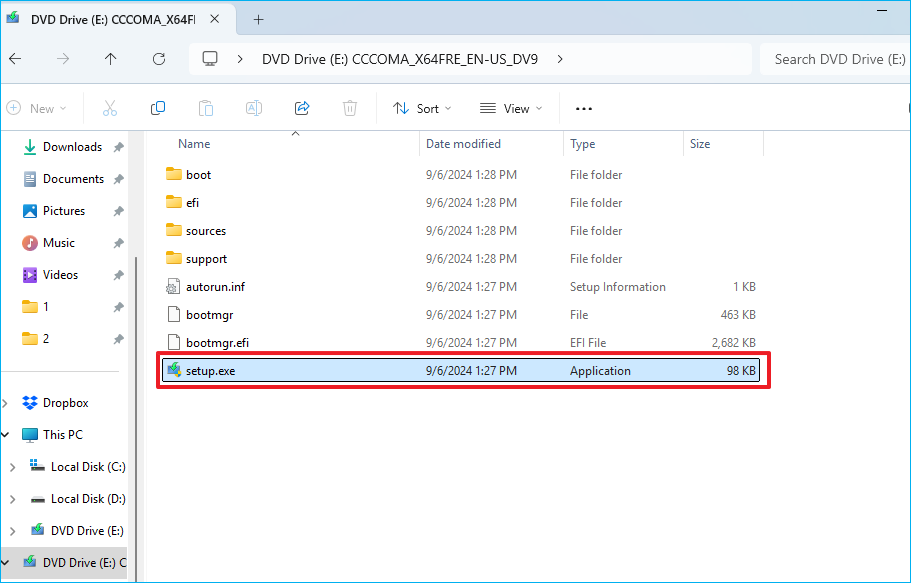Refresh the current folder view
The width and height of the screenshot is (911, 583).
point(159,59)
